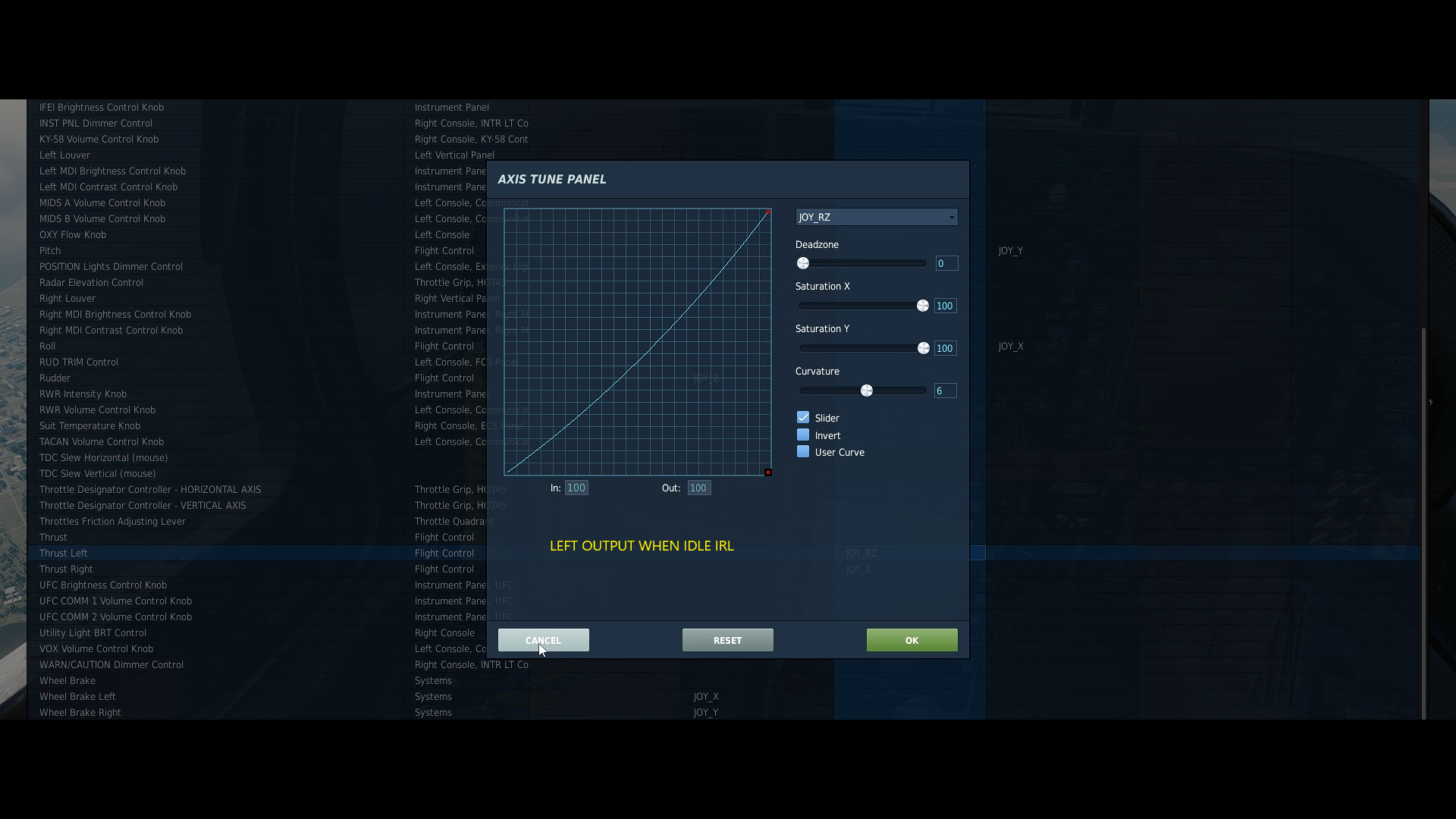1456x819 pixels.
Task: Select MIDS A Volume Control Knob row
Action: pos(723,202)
